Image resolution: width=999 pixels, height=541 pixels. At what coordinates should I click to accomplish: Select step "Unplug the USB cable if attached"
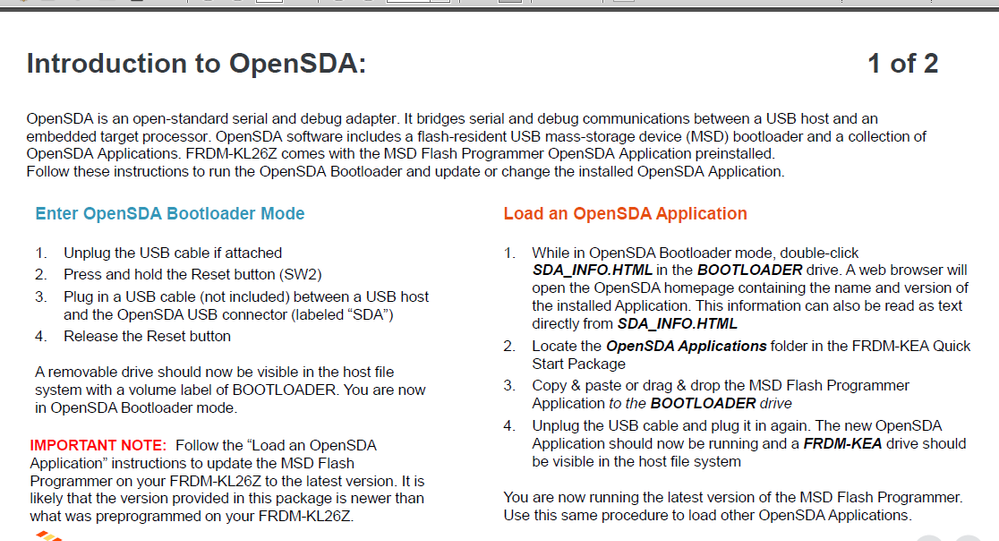coord(173,253)
